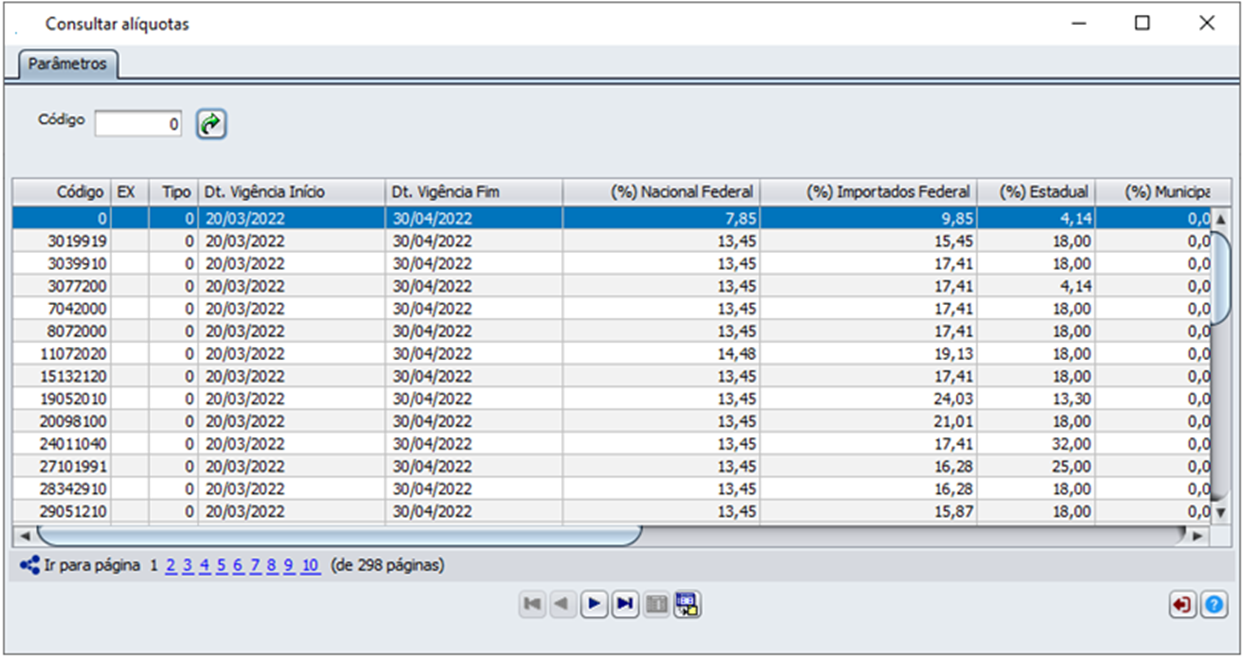
Task: Click the red exit door icon
Action: point(1182,605)
